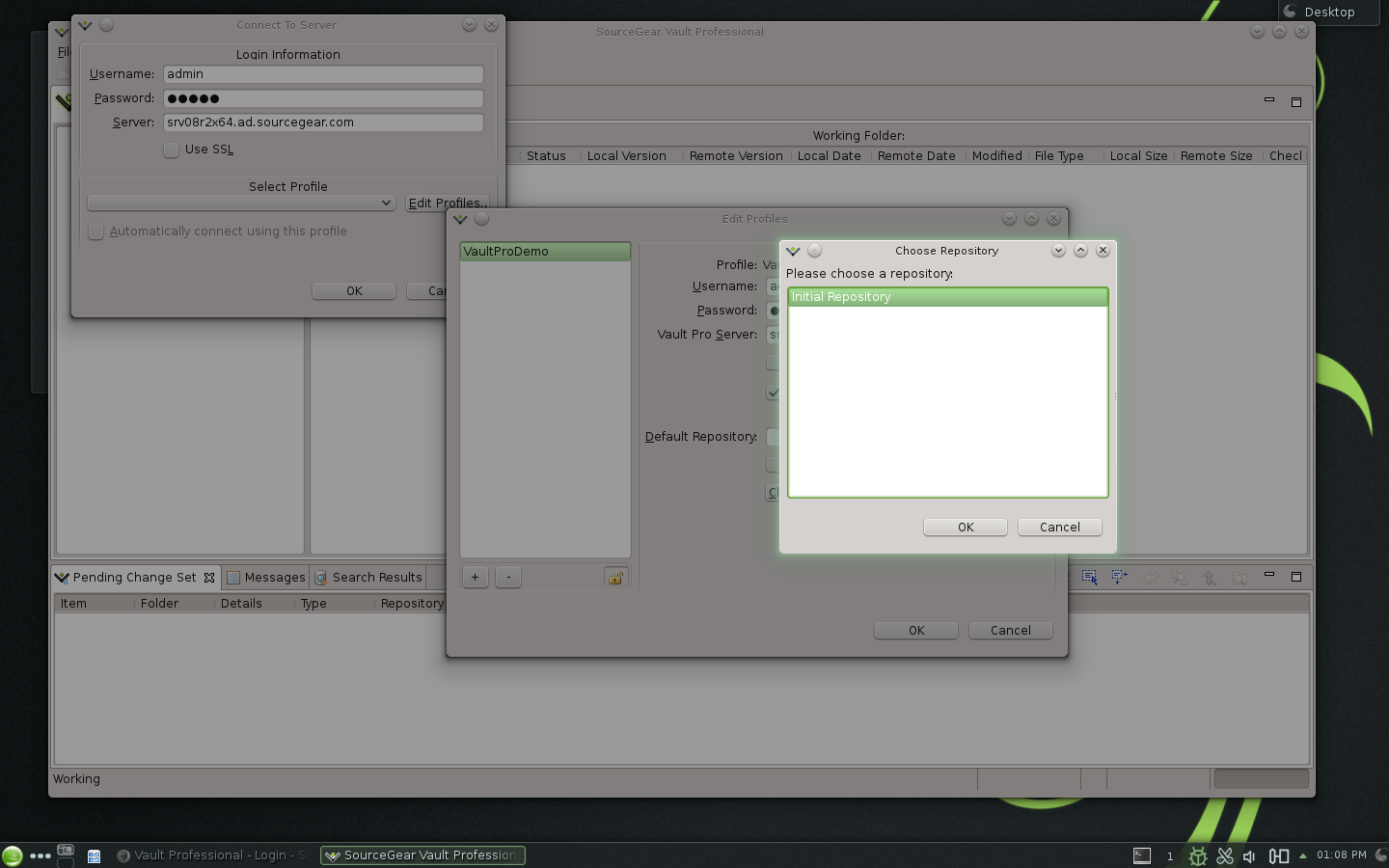
Task: Click the scissors clipboard icon in the system tray
Action: (x=1225, y=855)
